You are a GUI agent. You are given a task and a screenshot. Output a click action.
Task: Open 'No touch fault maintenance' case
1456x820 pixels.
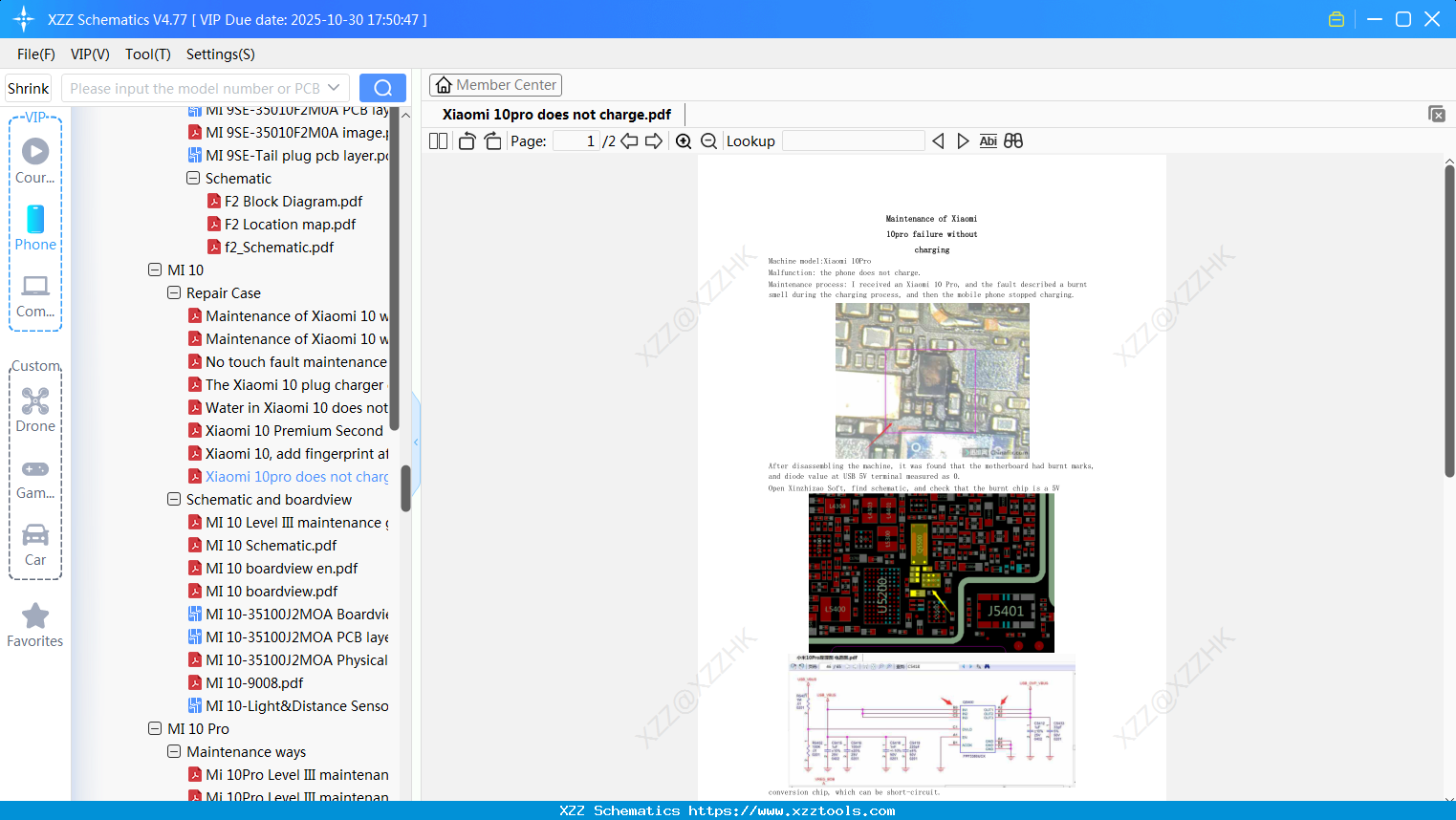[287, 362]
